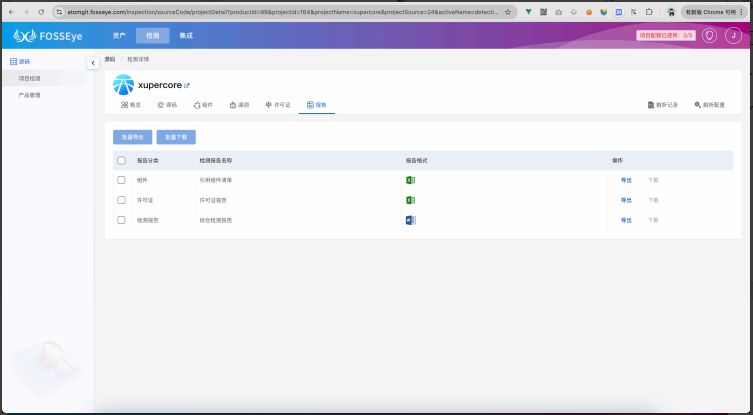Open 解析配置 parse settings
Viewport: 753px width, 415px height.
tap(709, 105)
